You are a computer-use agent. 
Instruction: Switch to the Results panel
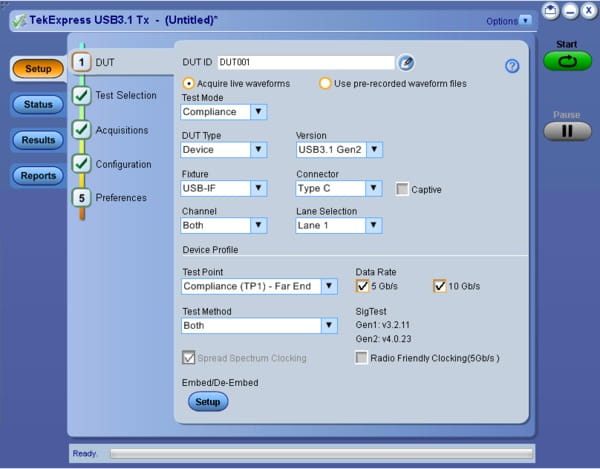[x=38, y=140]
